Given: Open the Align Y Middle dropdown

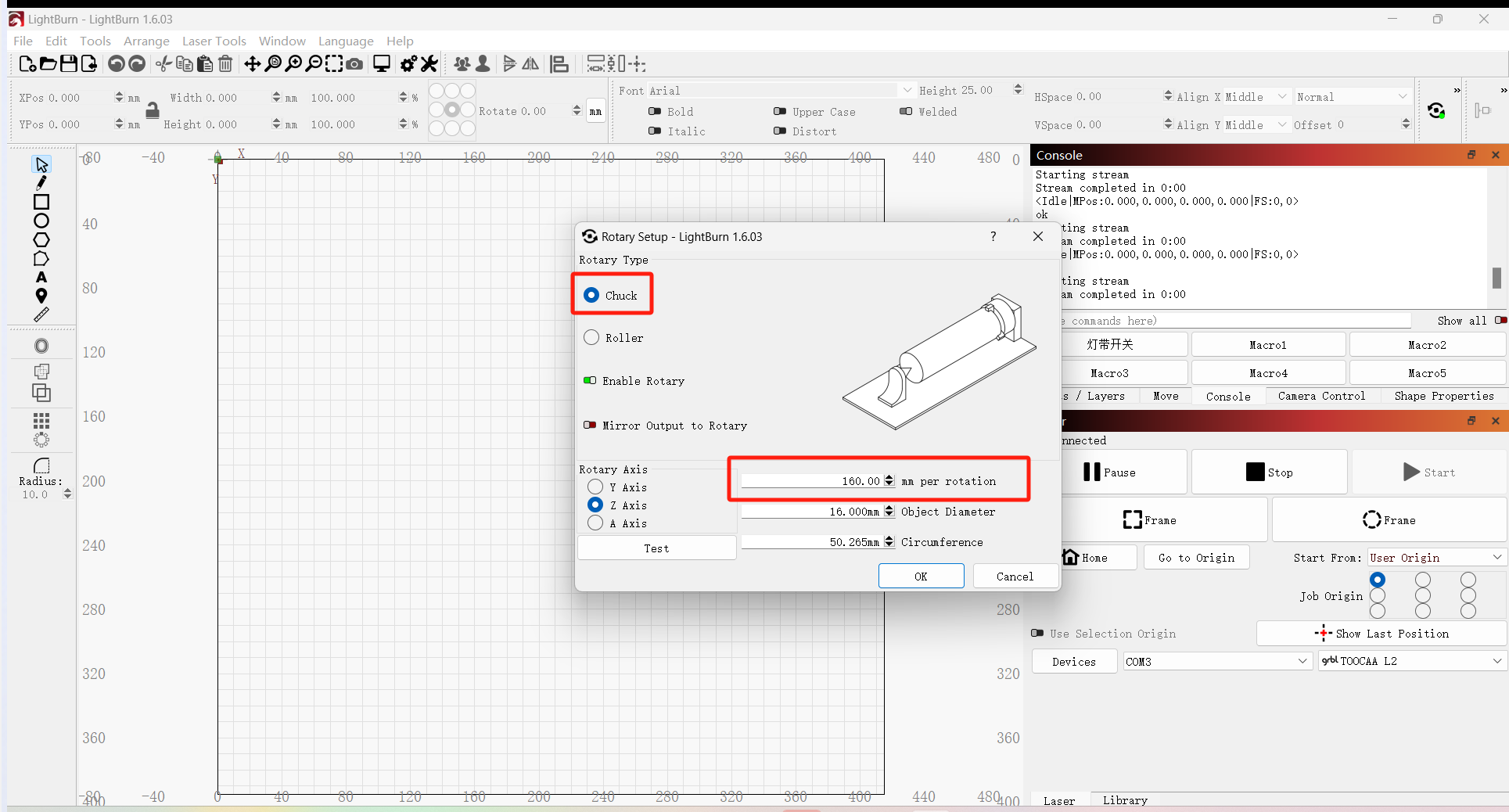Looking at the screenshot, I should coord(1256,125).
